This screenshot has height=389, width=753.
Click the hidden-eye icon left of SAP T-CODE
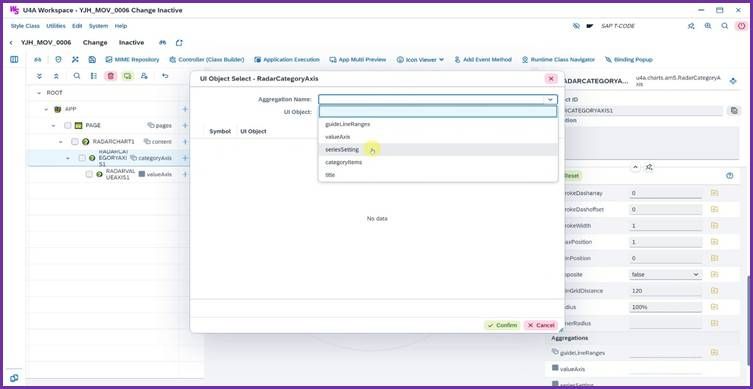(576, 26)
